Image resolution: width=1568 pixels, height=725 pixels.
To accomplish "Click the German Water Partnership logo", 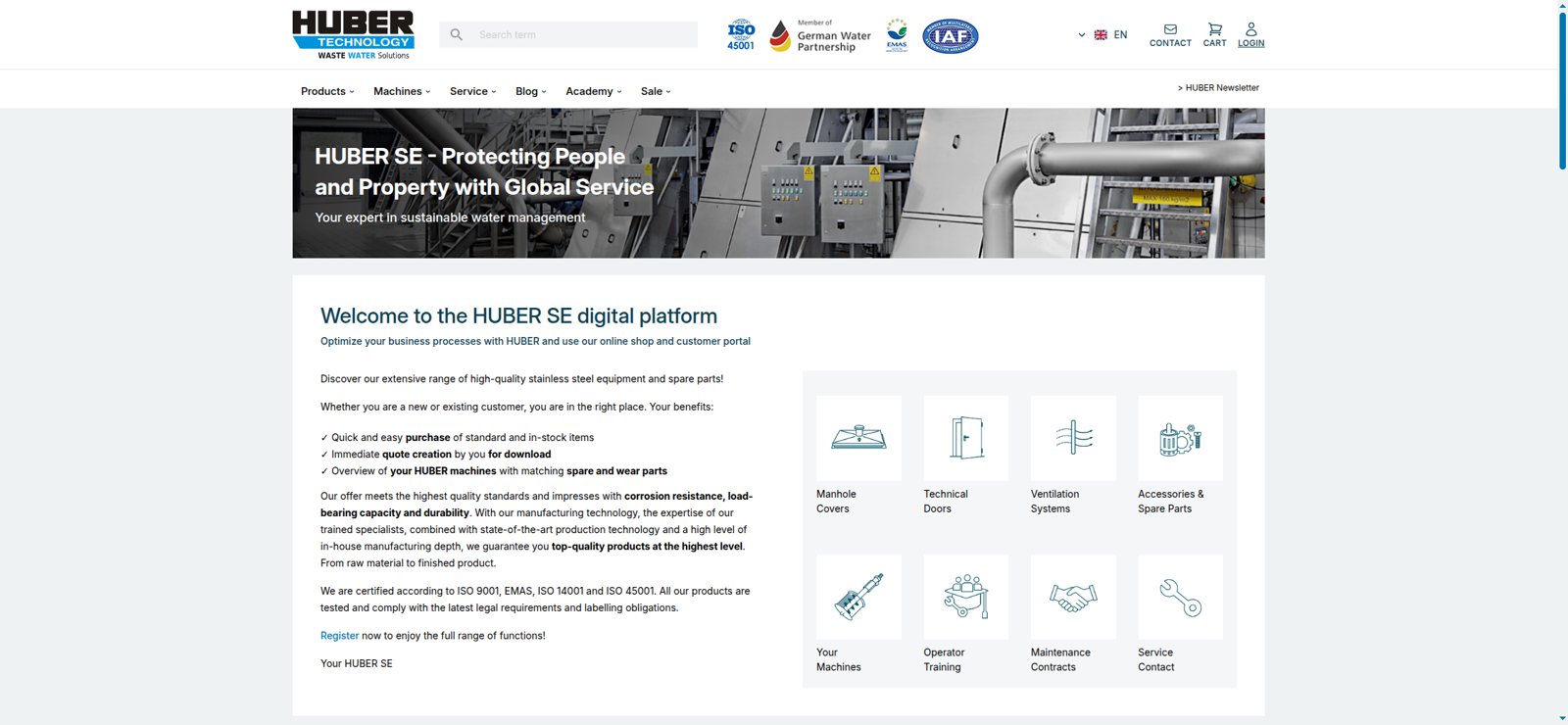I will pos(820,35).
